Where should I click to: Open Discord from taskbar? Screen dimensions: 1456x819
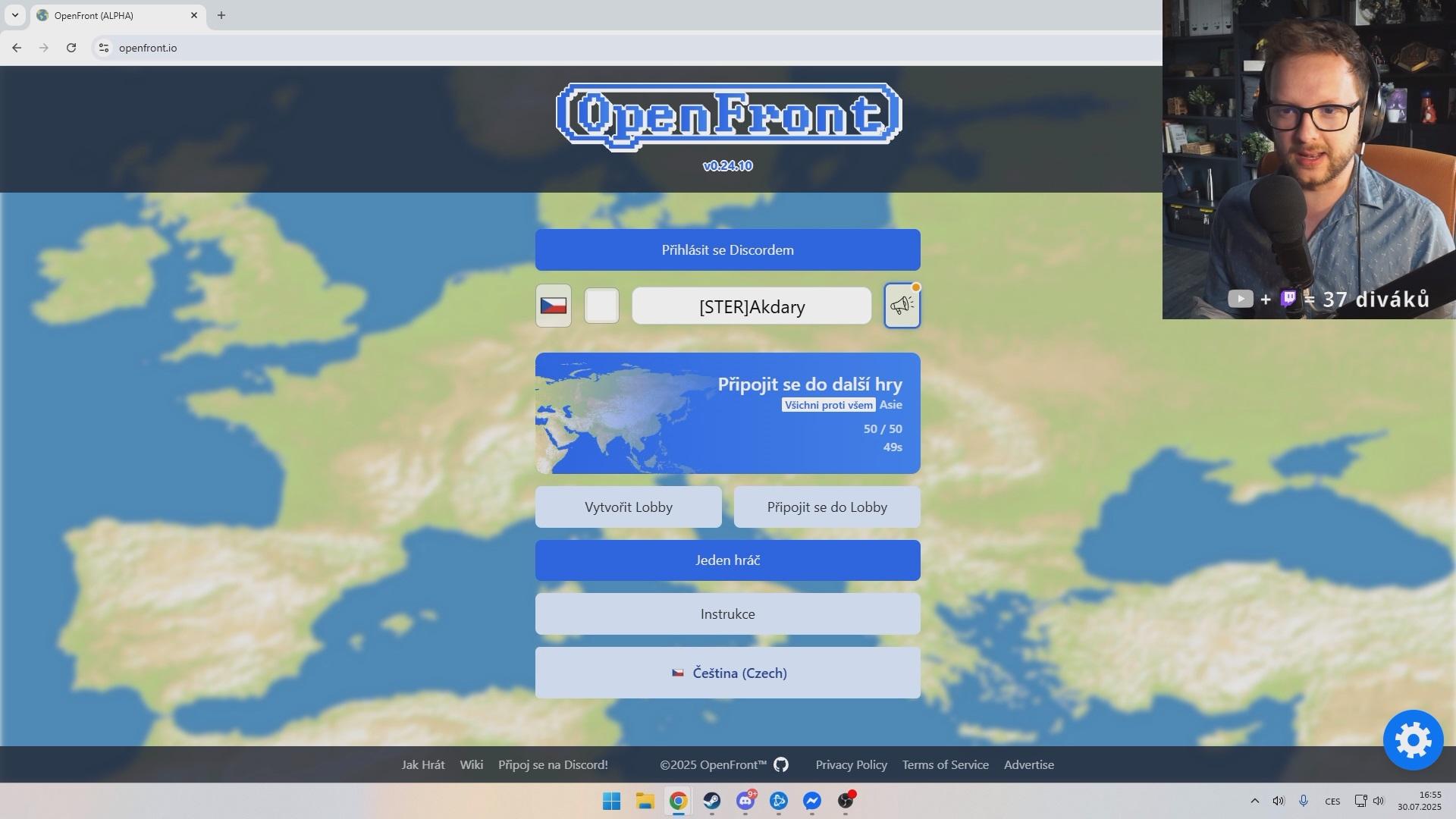point(745,801)
